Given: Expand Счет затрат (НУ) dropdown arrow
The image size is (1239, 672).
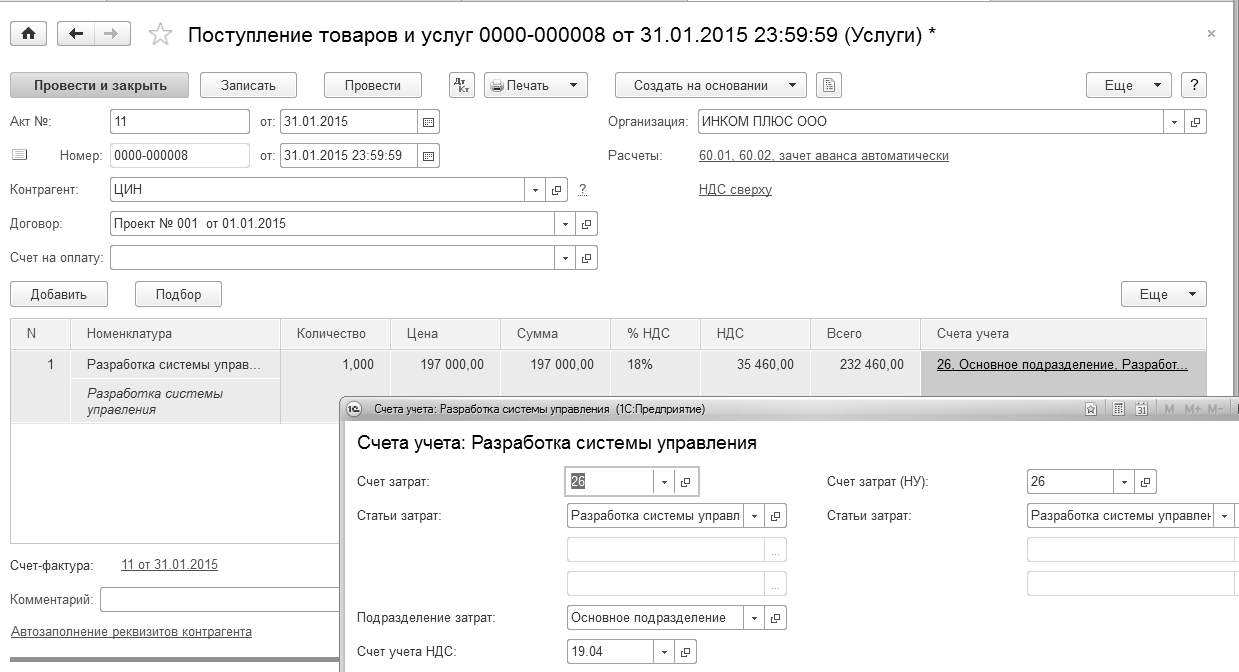Looking at the screenshot, I should point(1125,482).
